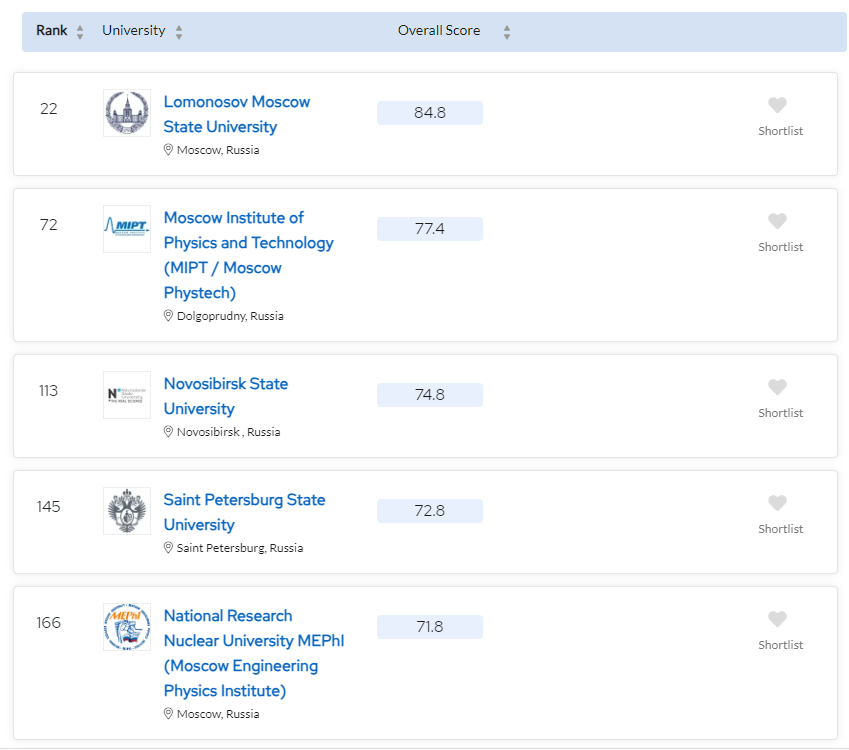Click the MIPT logo thumbnail
This screenshot has width=849, height=750.
point(127,229)
